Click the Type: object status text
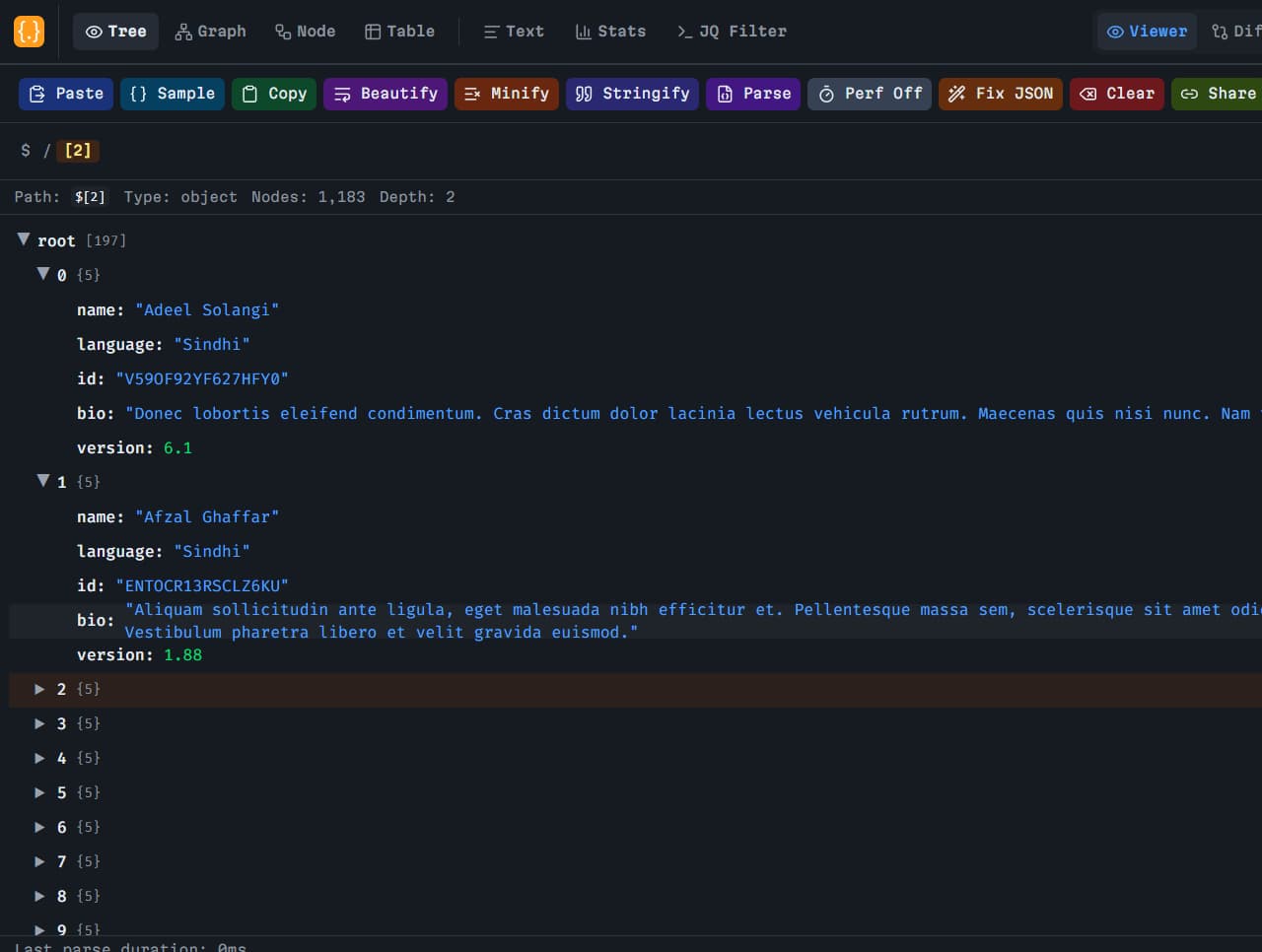This screenshot has height=952, width=1262. pyautogui.click(x=180, y=197)
